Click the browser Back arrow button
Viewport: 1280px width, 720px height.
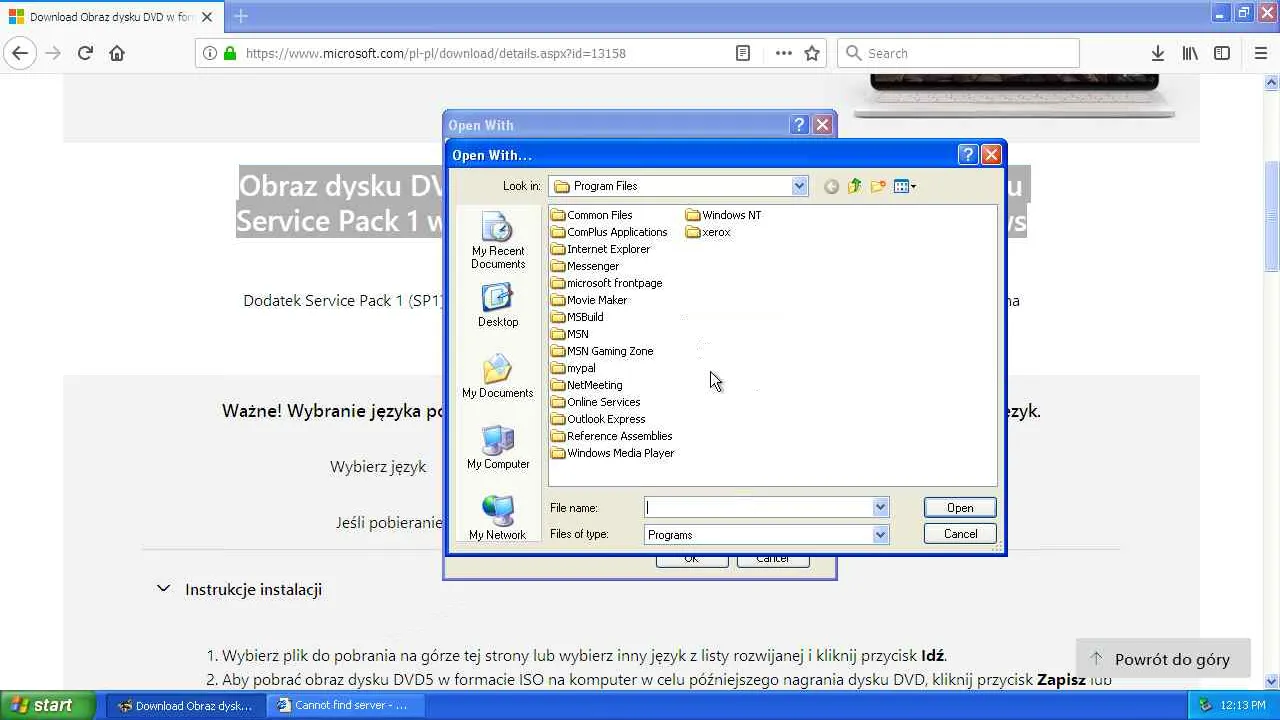tap(20, 53)
